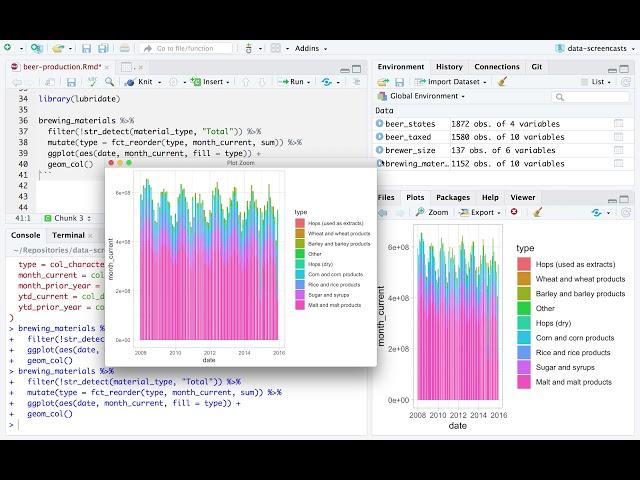The height and width of the screenshot is (480, 640).
Task: Open the Run options dropdown arrow
Action: (x=309, y=82)
